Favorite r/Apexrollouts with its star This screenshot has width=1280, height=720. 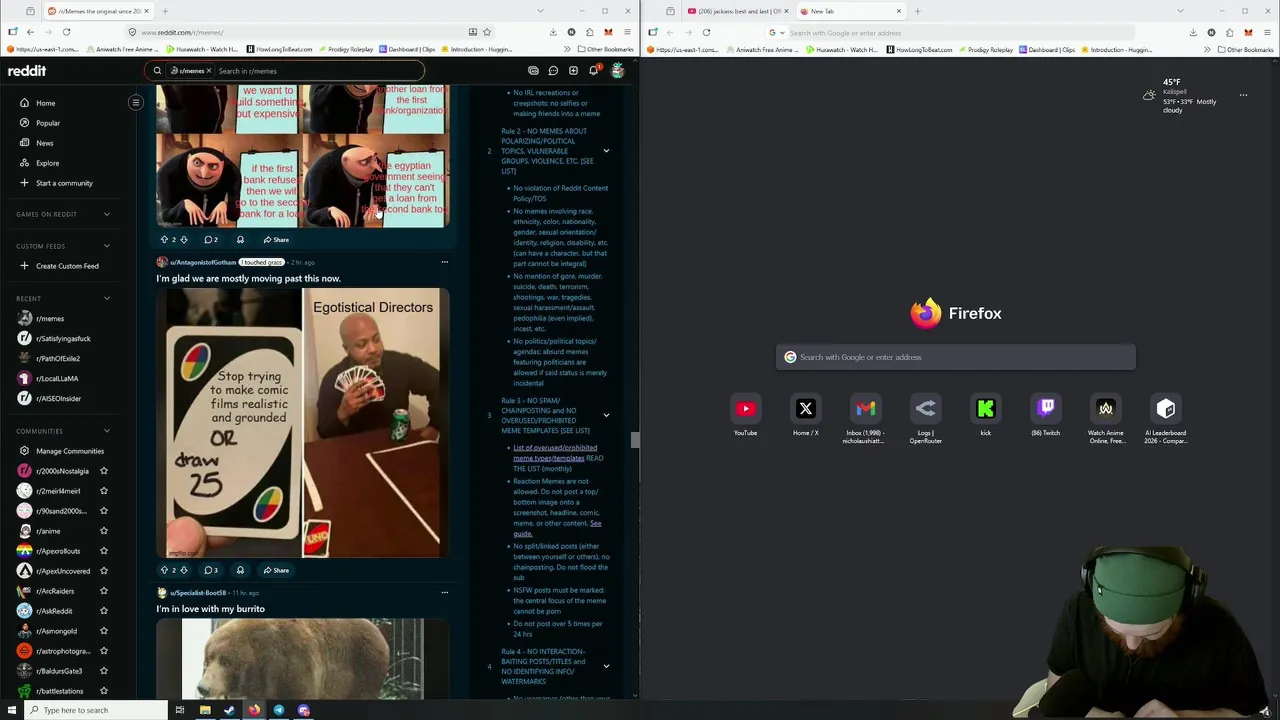pos(104,551)
